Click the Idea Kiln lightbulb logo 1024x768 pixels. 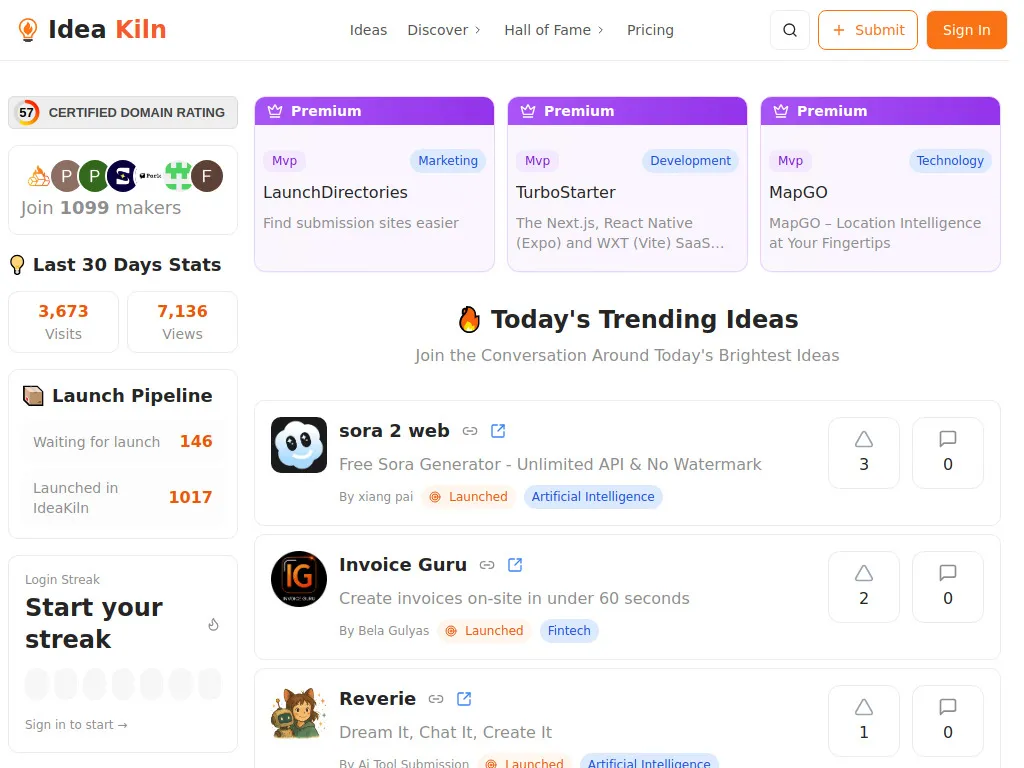[28, 30]
